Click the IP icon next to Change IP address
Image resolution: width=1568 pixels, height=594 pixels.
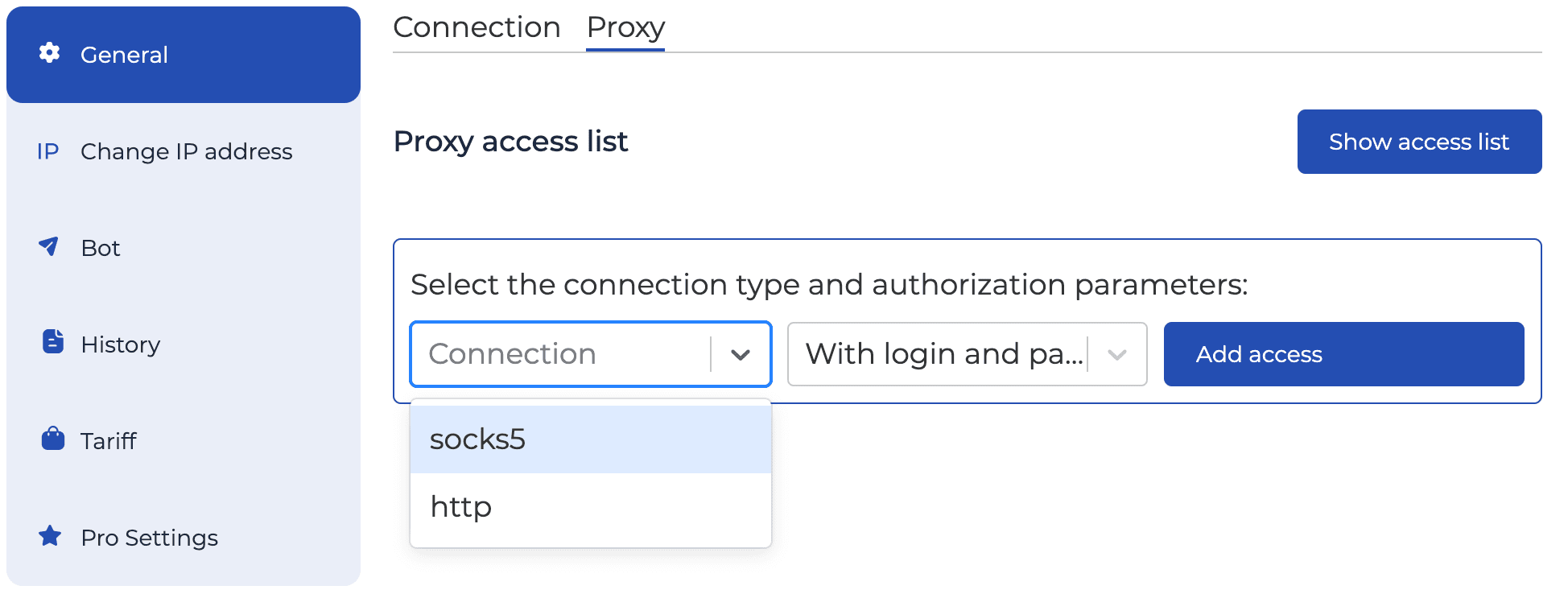(48, 151)
